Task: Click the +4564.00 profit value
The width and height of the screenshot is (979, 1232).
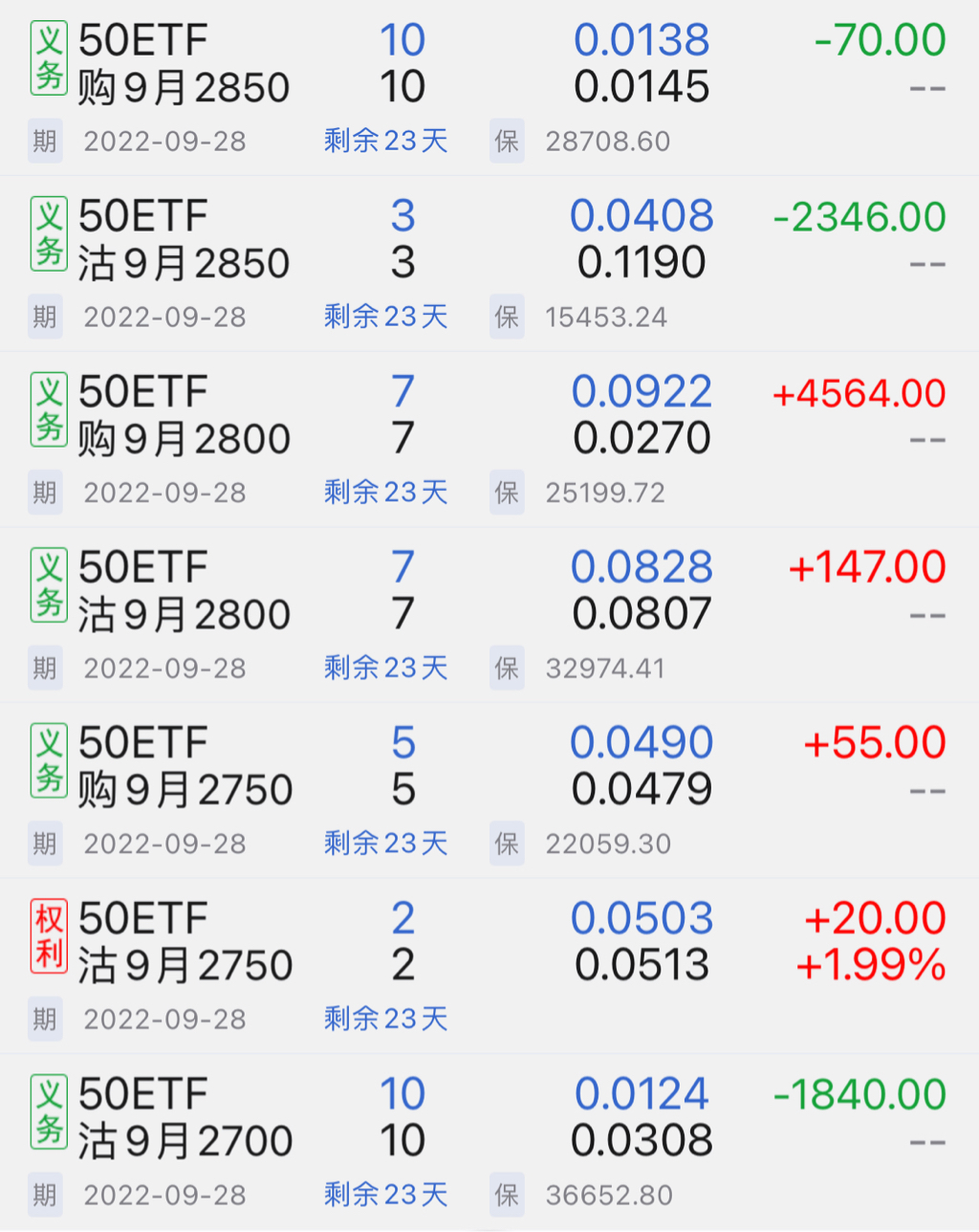Action: 859,393
